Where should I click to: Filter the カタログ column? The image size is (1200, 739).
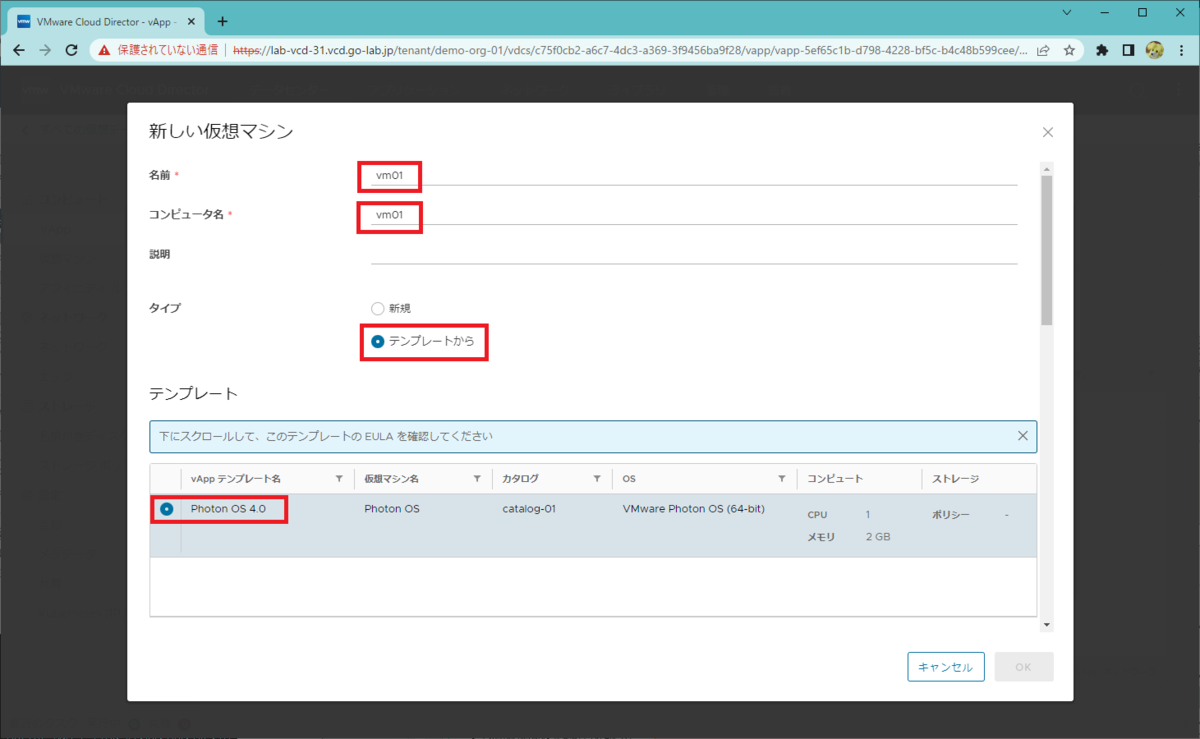point(597,479)
